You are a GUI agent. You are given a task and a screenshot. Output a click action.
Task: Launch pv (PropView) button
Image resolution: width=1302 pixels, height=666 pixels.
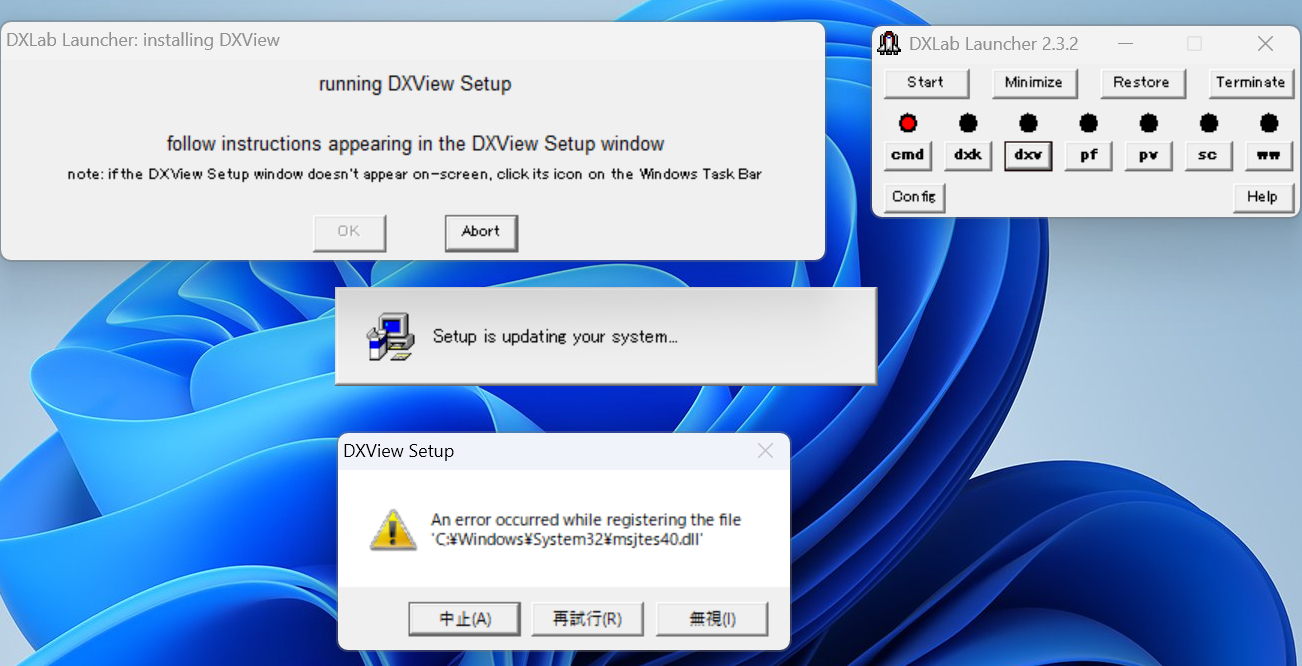pos(1148,155)
